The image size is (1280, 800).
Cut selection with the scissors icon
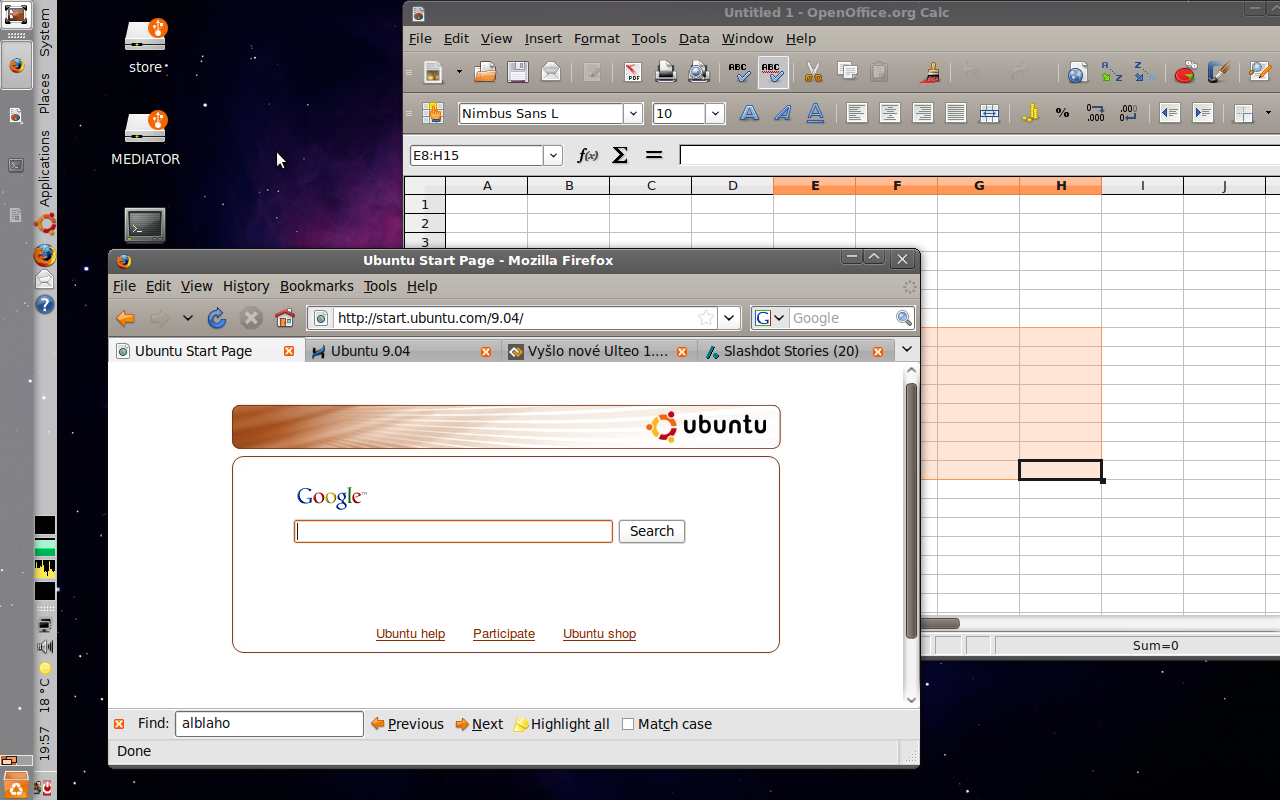(813, 72)
